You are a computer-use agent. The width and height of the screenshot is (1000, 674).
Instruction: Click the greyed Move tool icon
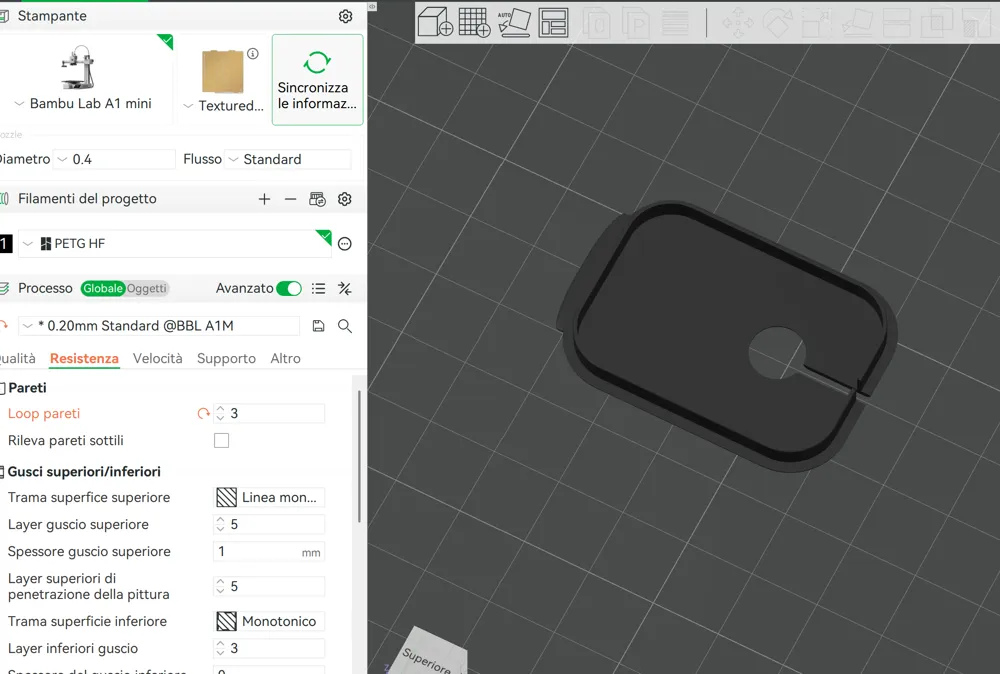(737, 23)
